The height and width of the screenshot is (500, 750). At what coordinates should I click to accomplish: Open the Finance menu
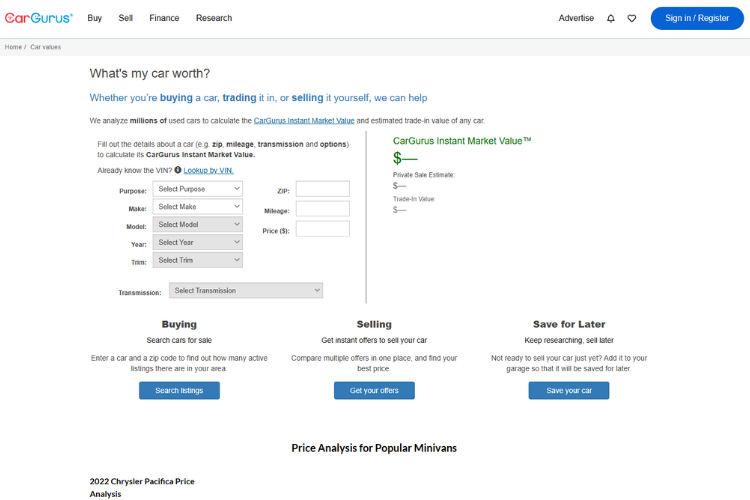pos(164,18)
